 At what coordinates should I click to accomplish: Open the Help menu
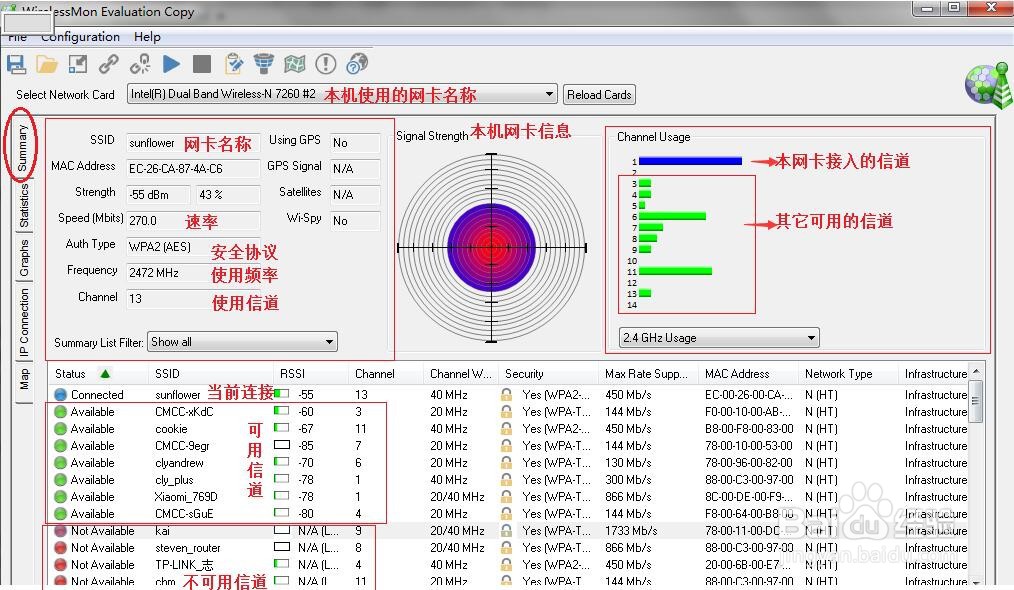pyautogui.click(x=147, y=37)
